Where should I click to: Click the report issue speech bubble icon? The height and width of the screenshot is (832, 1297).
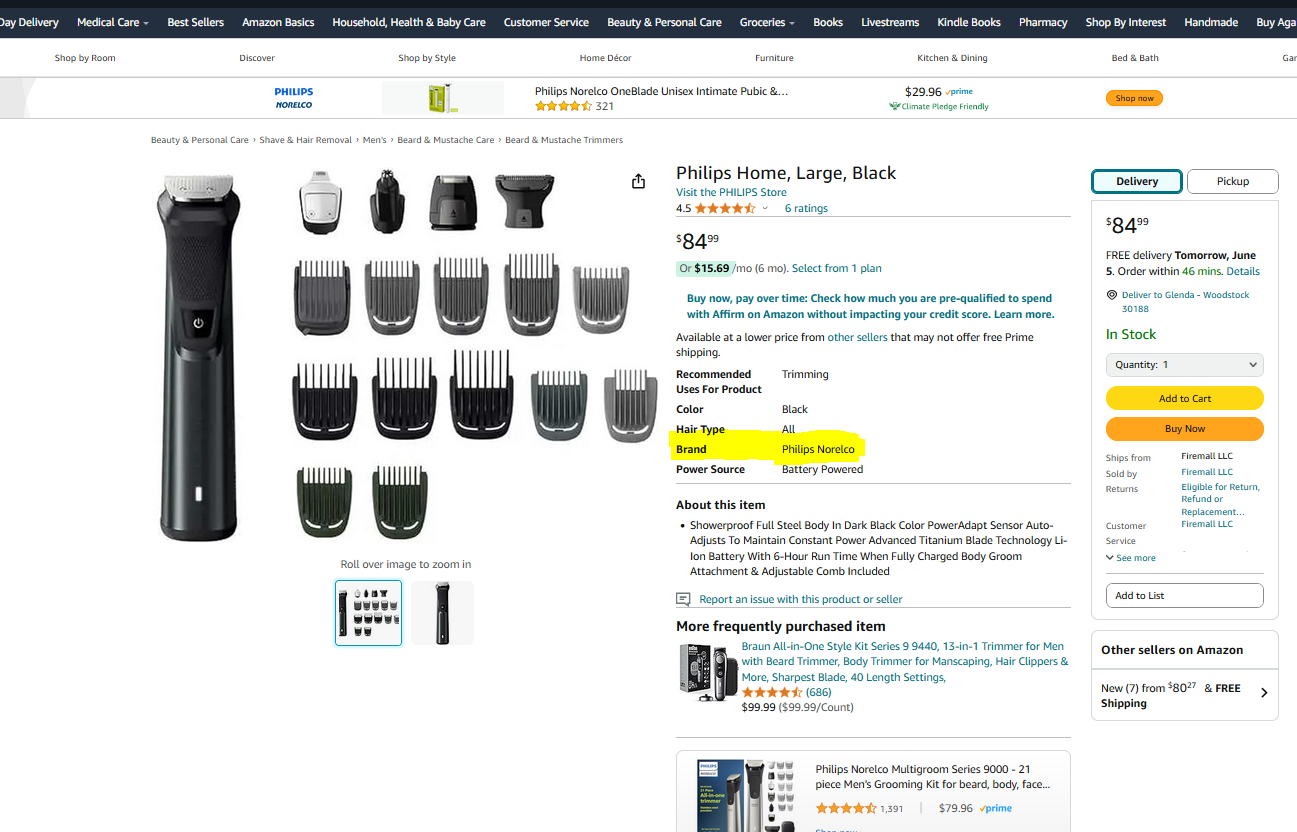point(683,599)
